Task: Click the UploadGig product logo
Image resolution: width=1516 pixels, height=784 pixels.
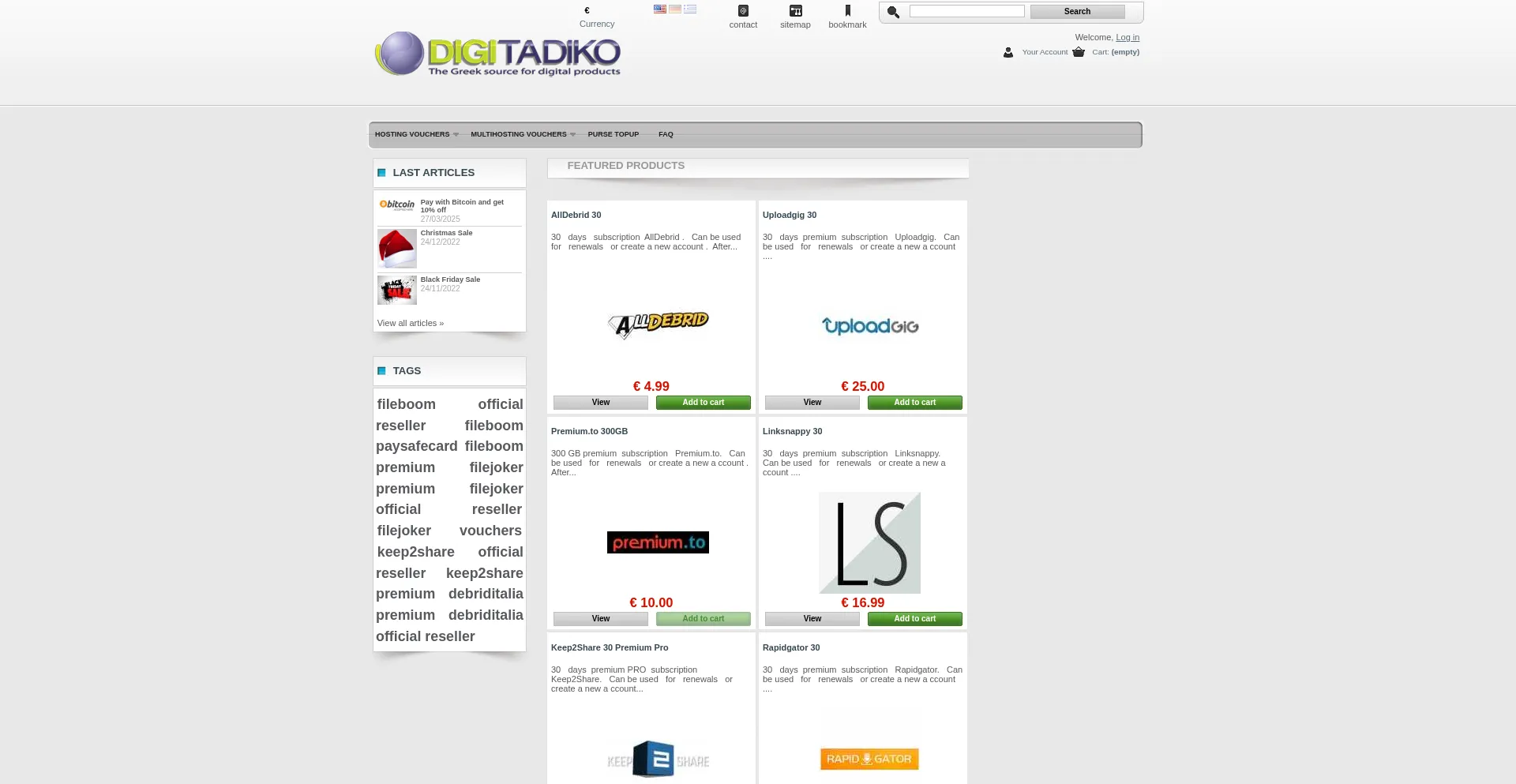Action: click(x=870, y=326)
